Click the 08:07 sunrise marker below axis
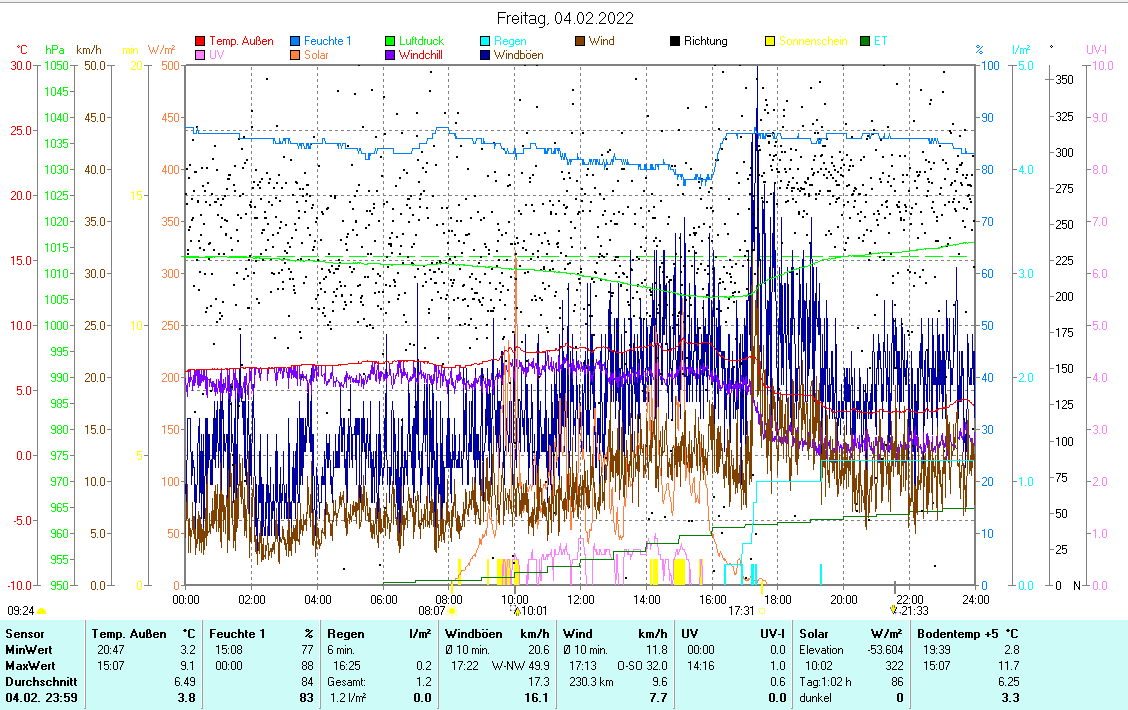This screenshot has width=1128, height=710. click(x=433, y=610)
